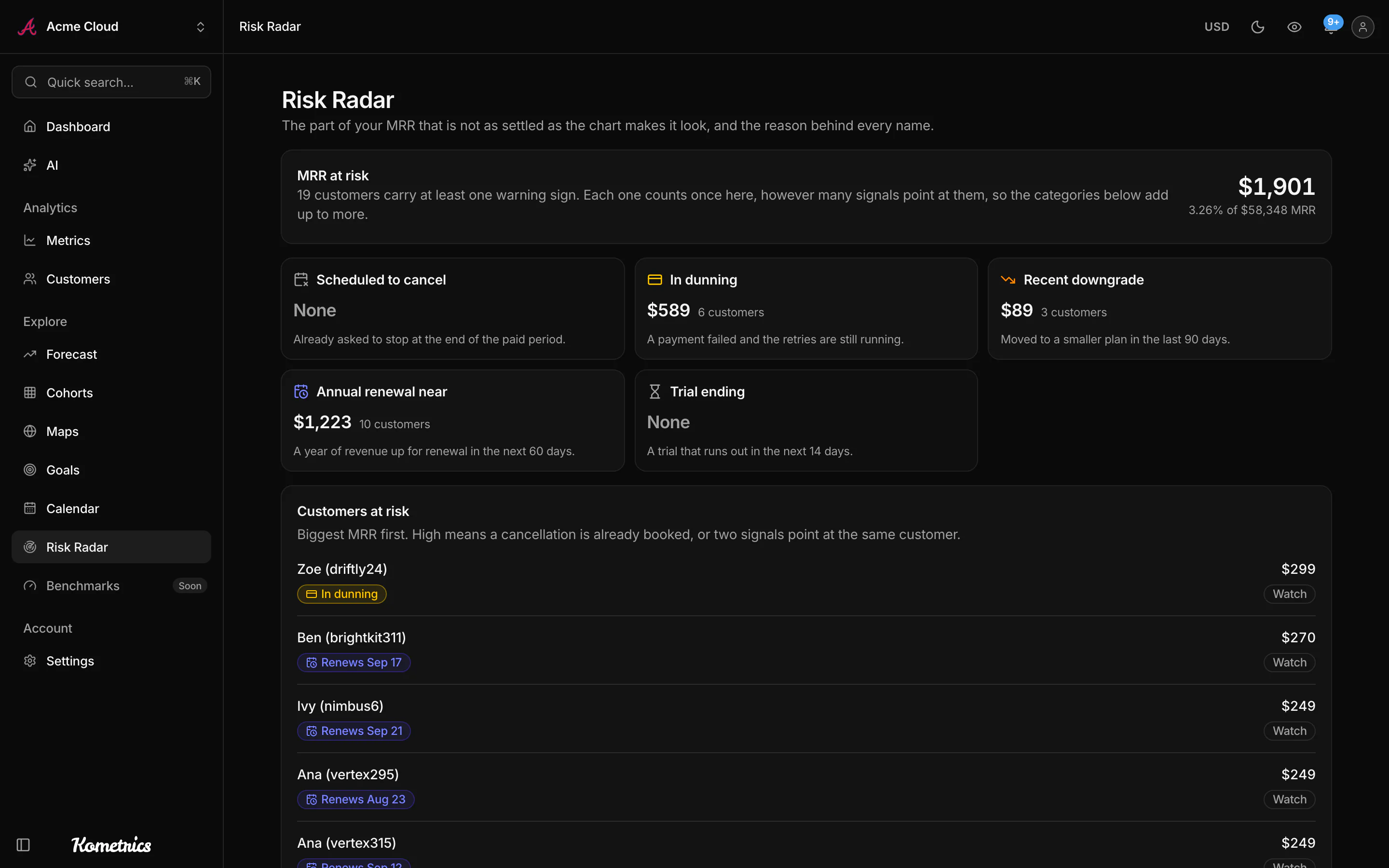Click the Dashboard home icon

tap(30, 126)
